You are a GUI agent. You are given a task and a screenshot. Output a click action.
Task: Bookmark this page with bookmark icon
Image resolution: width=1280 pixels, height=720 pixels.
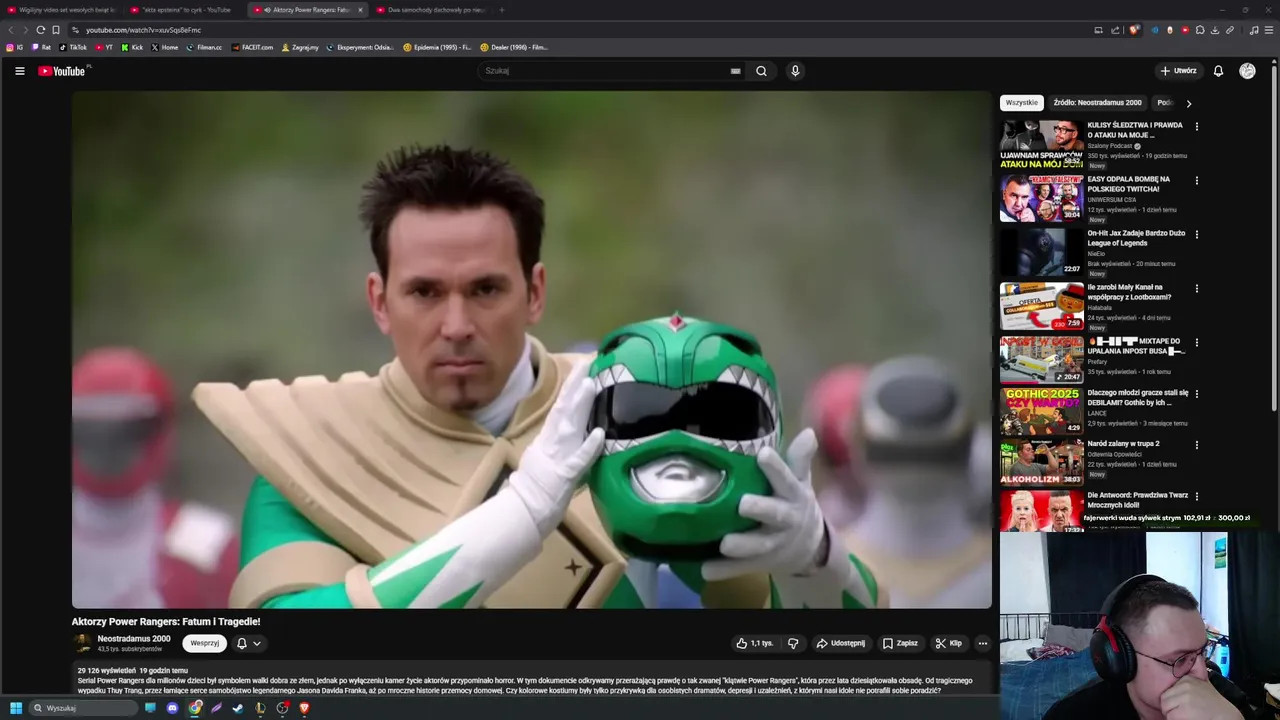[56, 30]
